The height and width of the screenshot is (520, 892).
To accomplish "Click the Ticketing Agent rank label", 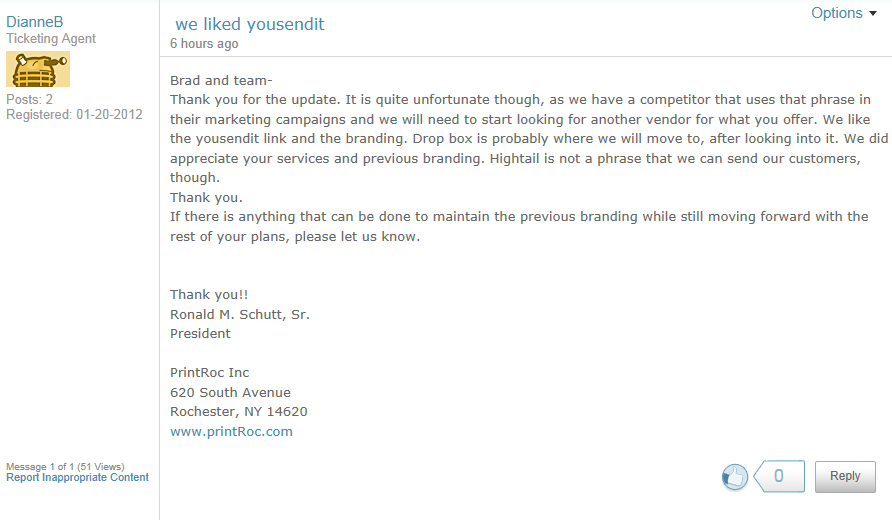I will click(51, 39).
